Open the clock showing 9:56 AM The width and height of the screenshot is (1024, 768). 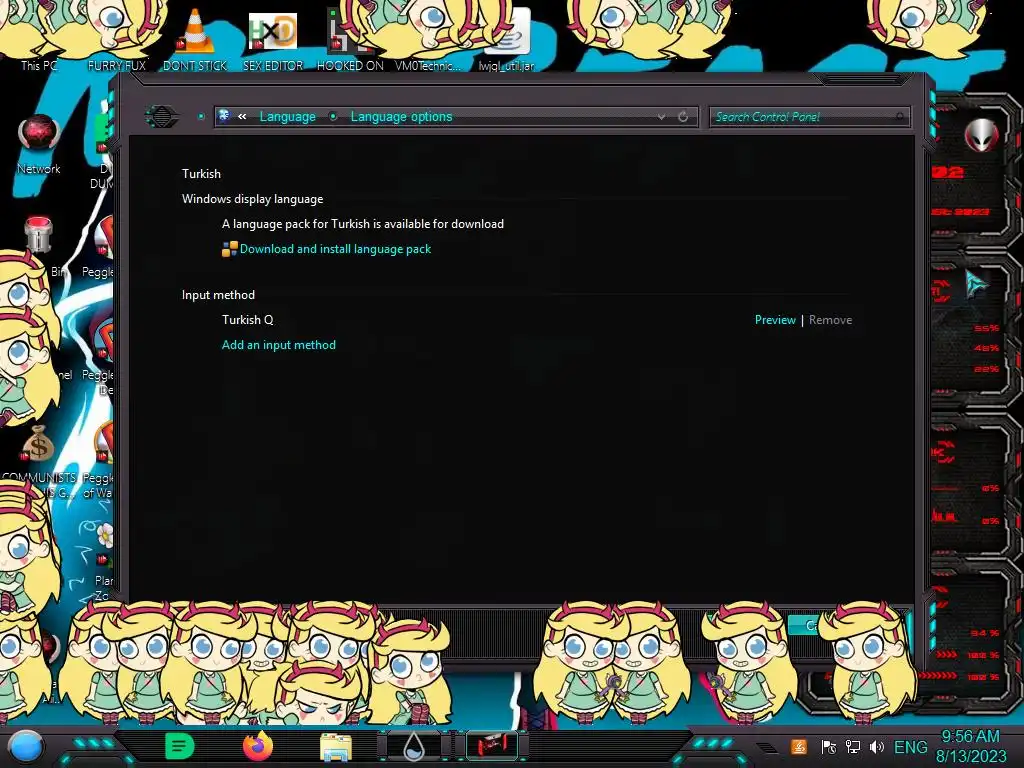click(x=970, y=746)
